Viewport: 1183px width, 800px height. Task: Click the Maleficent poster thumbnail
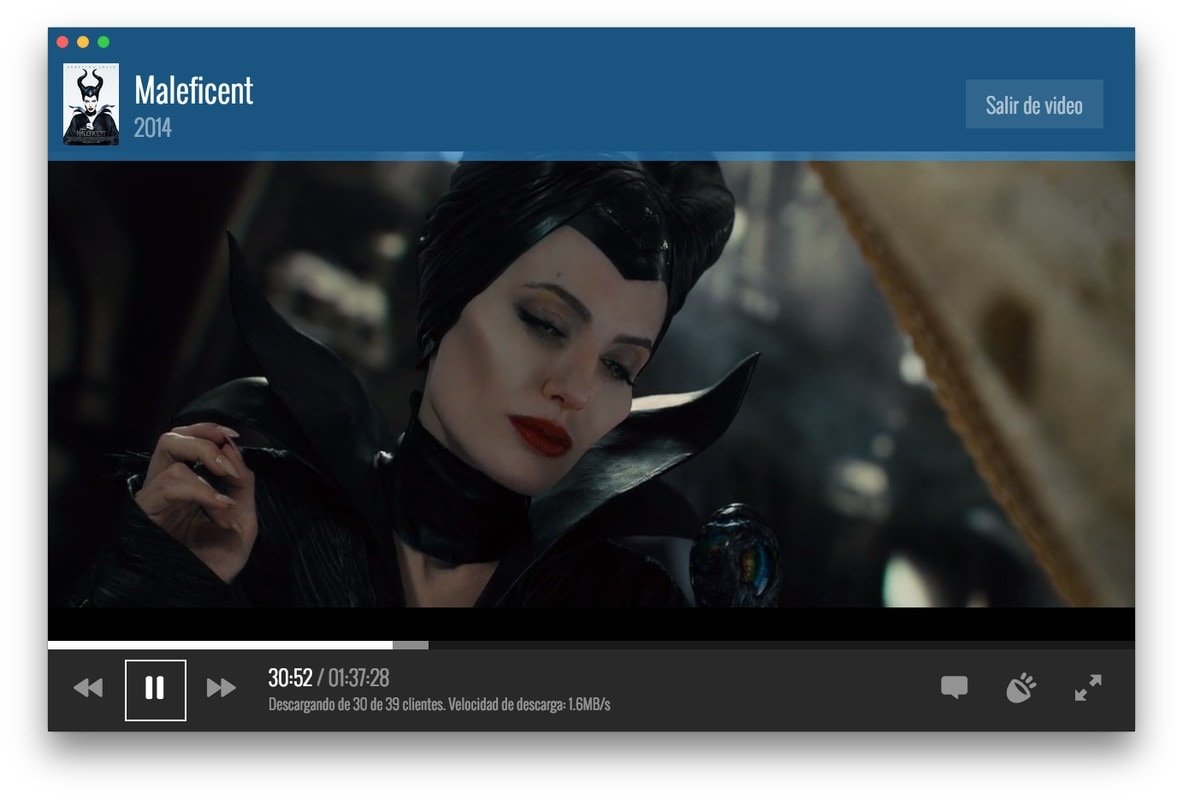coord(91,104)
